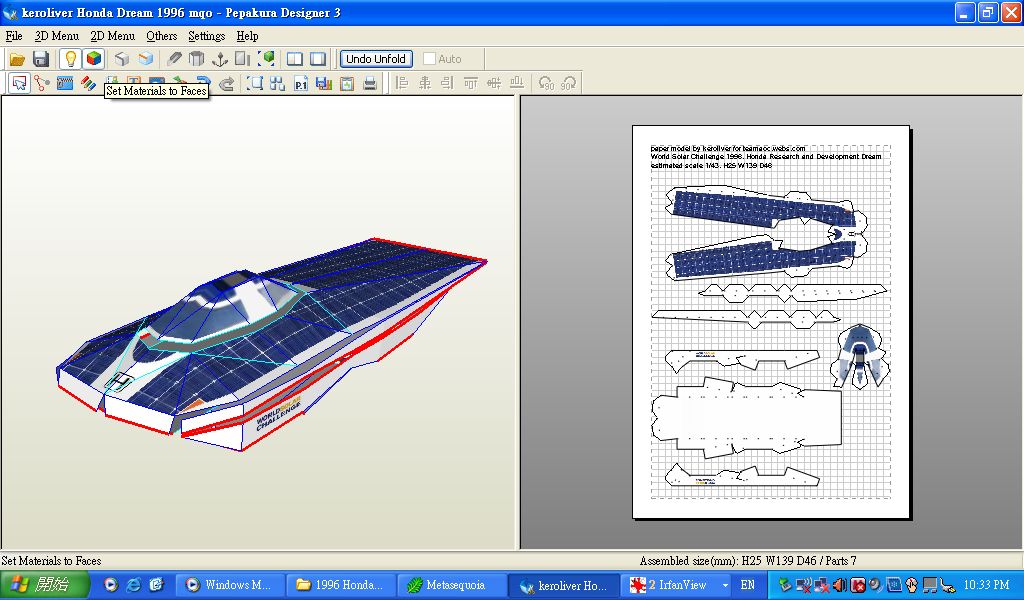Click the align top icon
Viewport: 1024px width, 600px height.
pyautogui.click(x=470, y=83)
